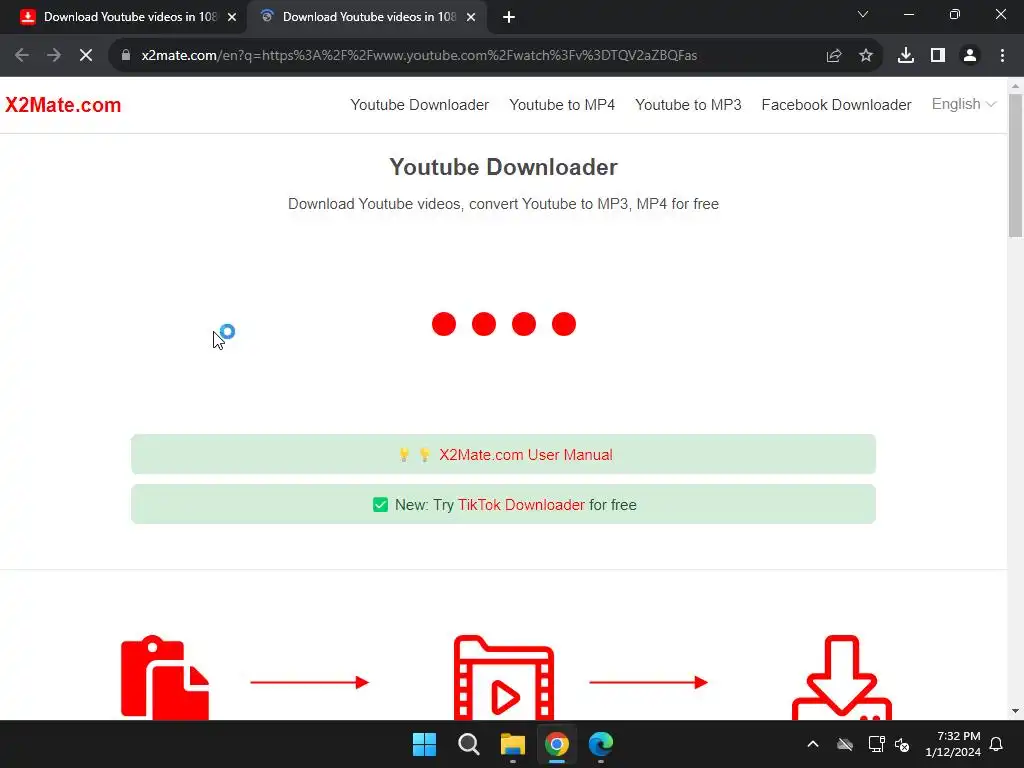Toggle Chrome side panel
The width and height of the screenshot is (1024, 768).
(x=938, y=56)
